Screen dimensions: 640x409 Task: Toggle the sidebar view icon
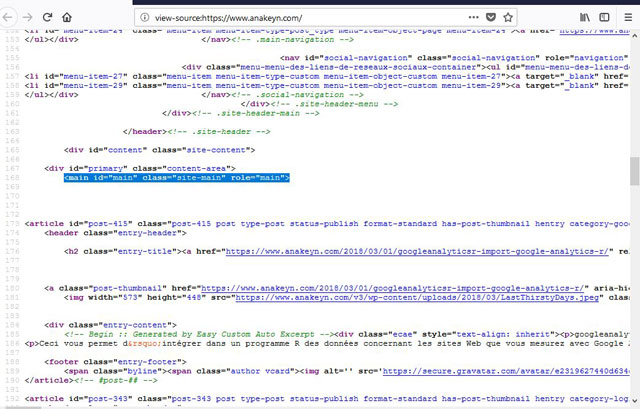pos(604,17)
